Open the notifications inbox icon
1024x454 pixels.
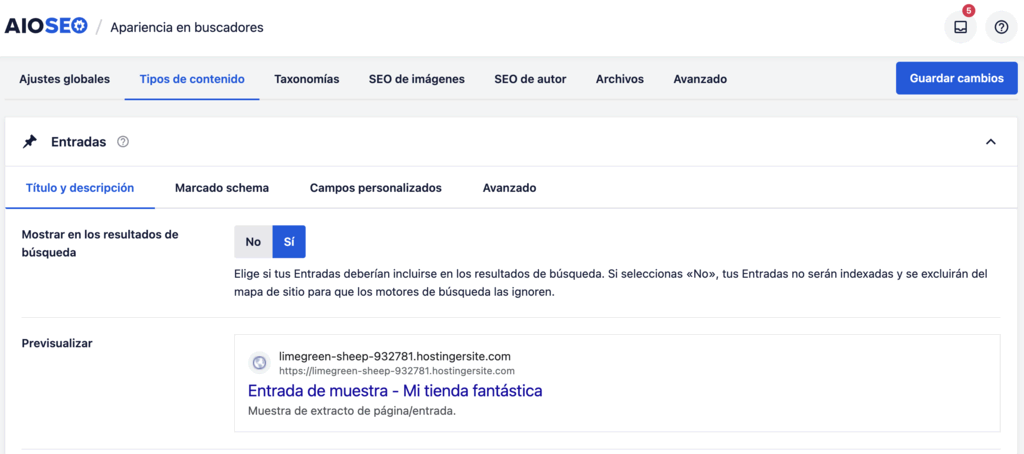[x=960, y=28]
